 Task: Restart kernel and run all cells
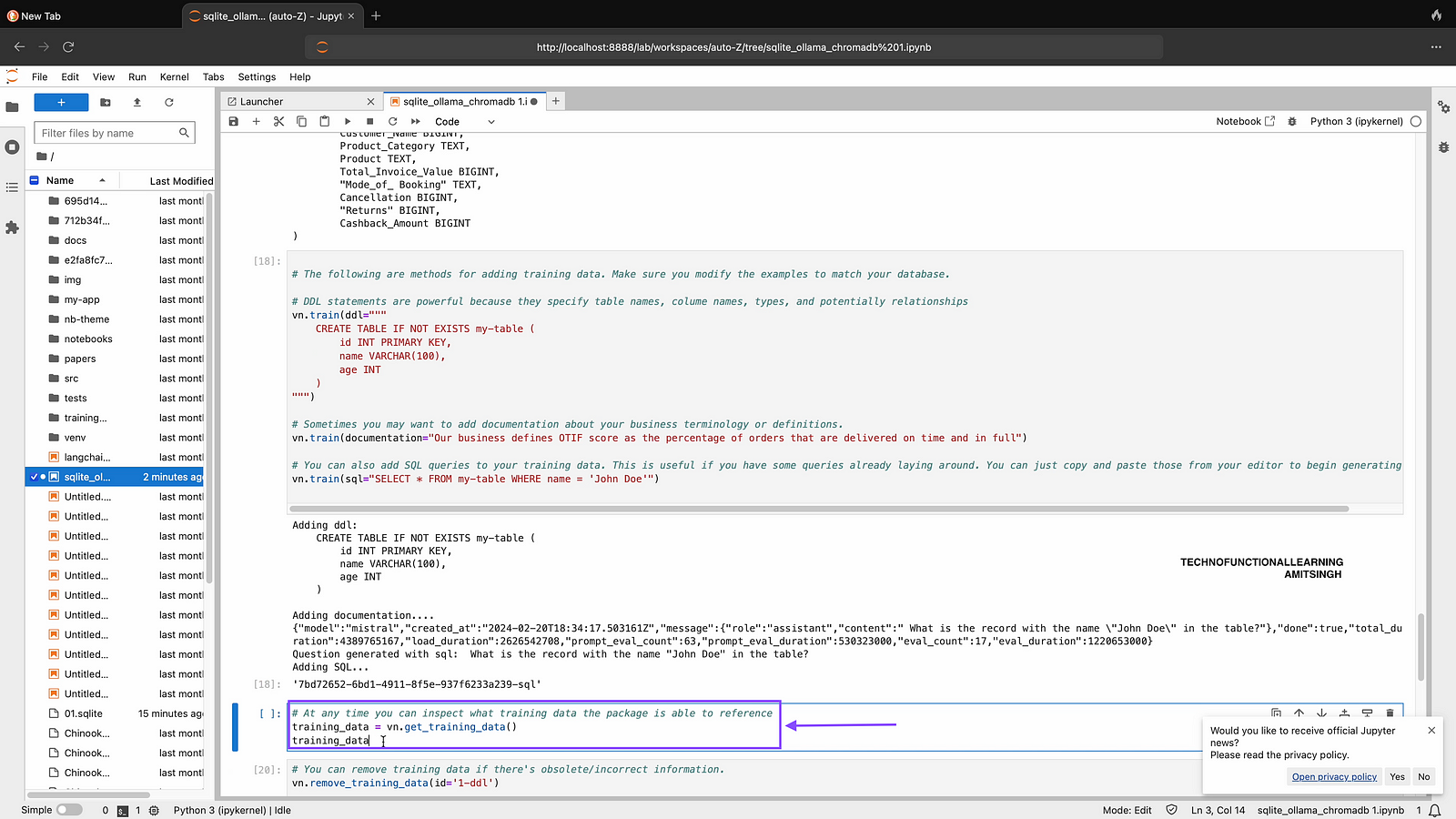(416, 121)
